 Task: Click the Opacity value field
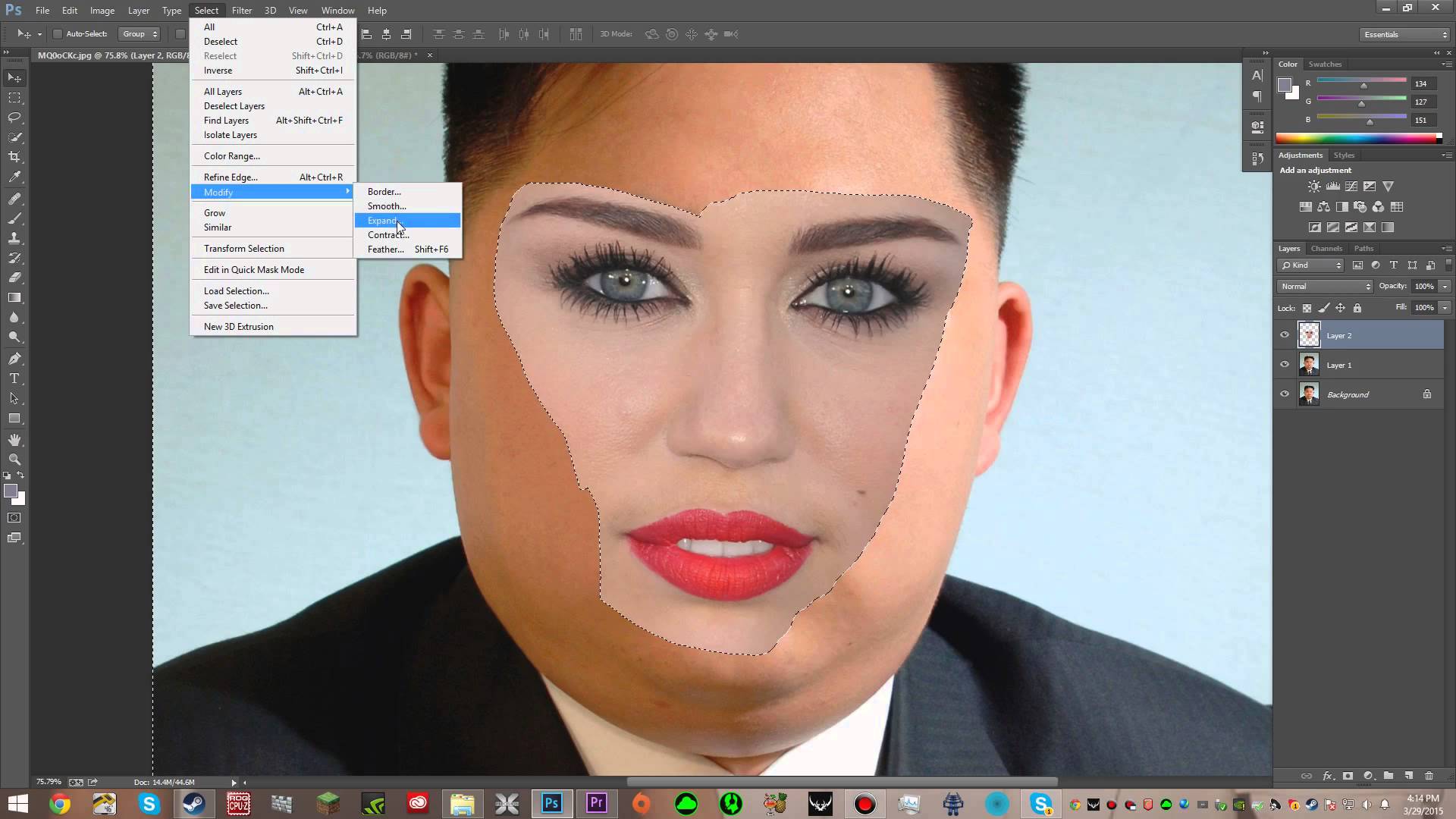tap(1423, 287)
